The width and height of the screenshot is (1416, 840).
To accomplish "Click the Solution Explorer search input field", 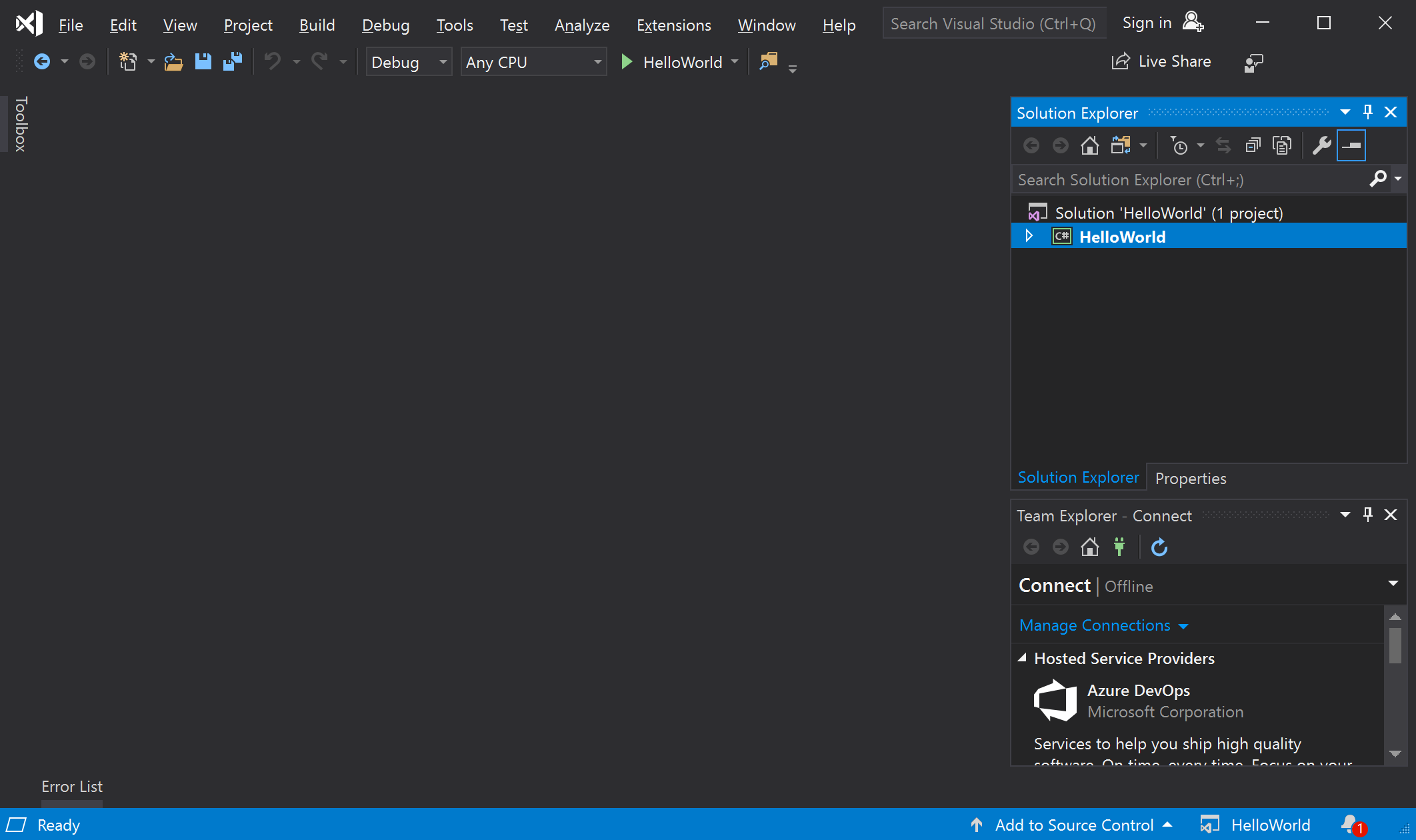I will click(1193, 179).
